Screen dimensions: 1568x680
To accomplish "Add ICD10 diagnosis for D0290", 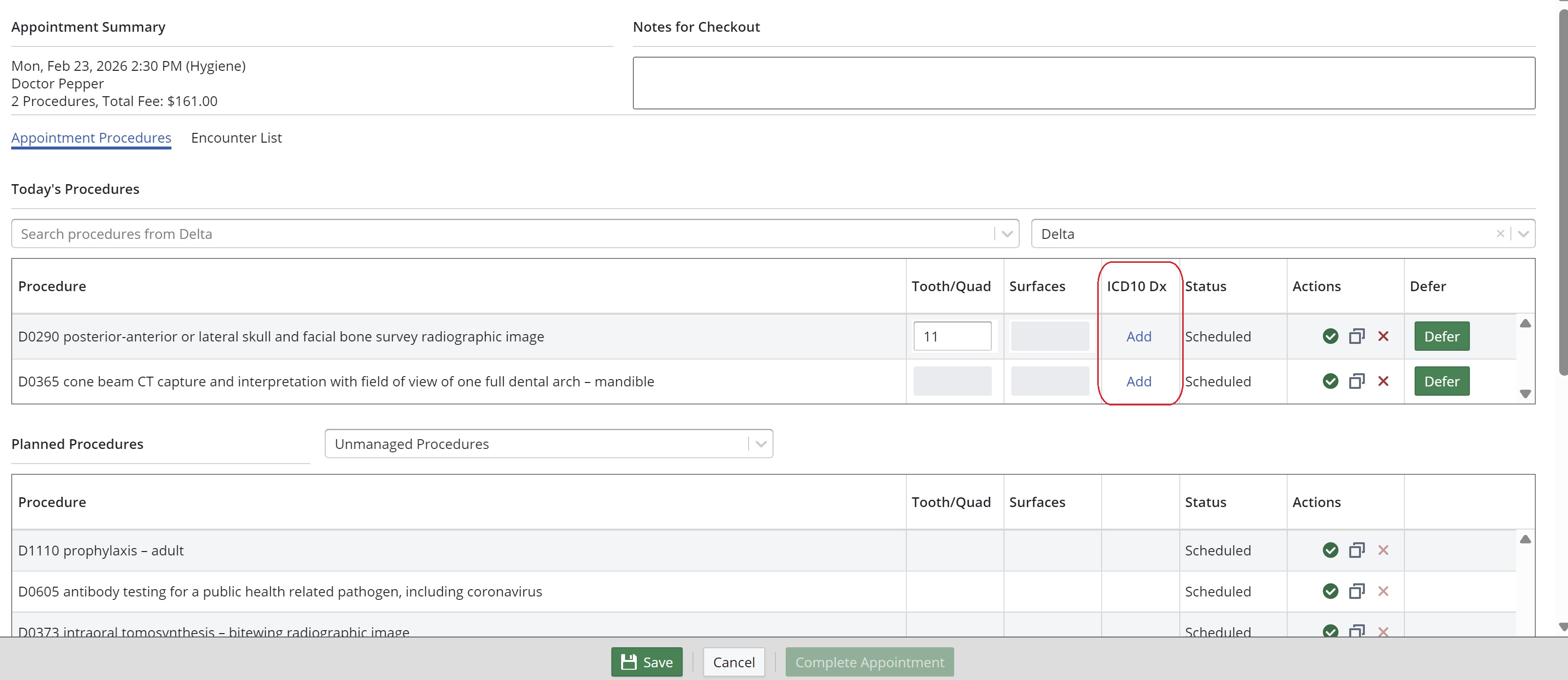I will pyautogui.click(x=1138, y=336).
